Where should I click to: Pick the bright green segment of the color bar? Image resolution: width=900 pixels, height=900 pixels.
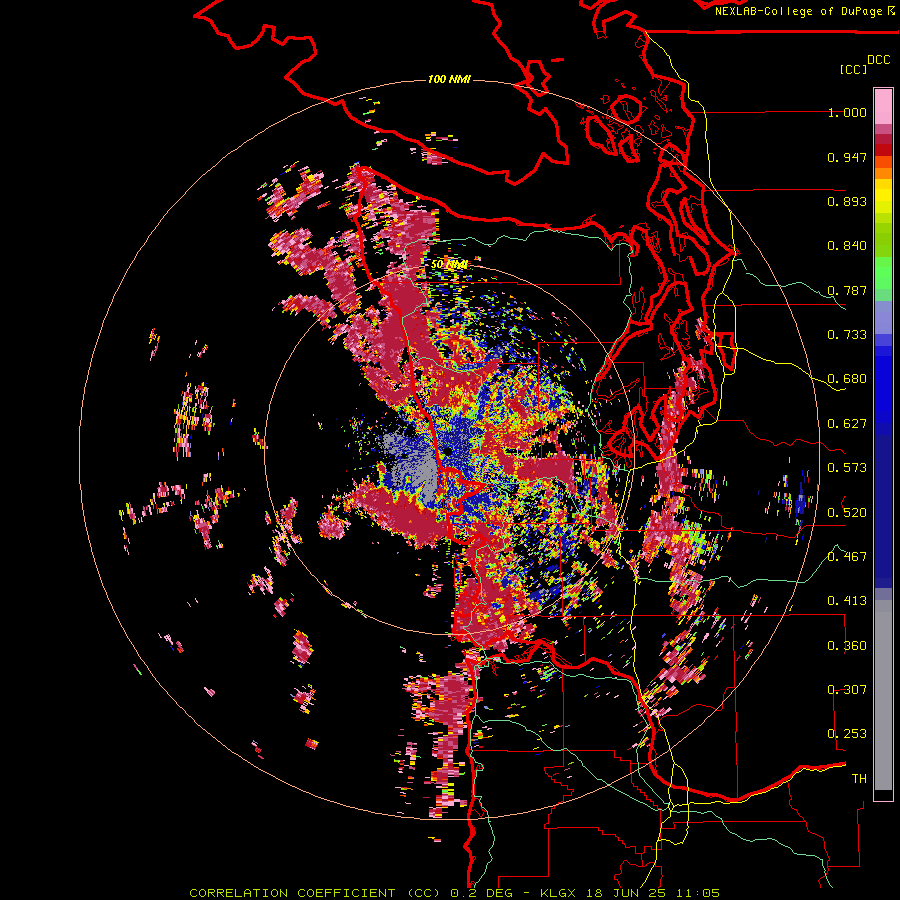click(883, 273)
